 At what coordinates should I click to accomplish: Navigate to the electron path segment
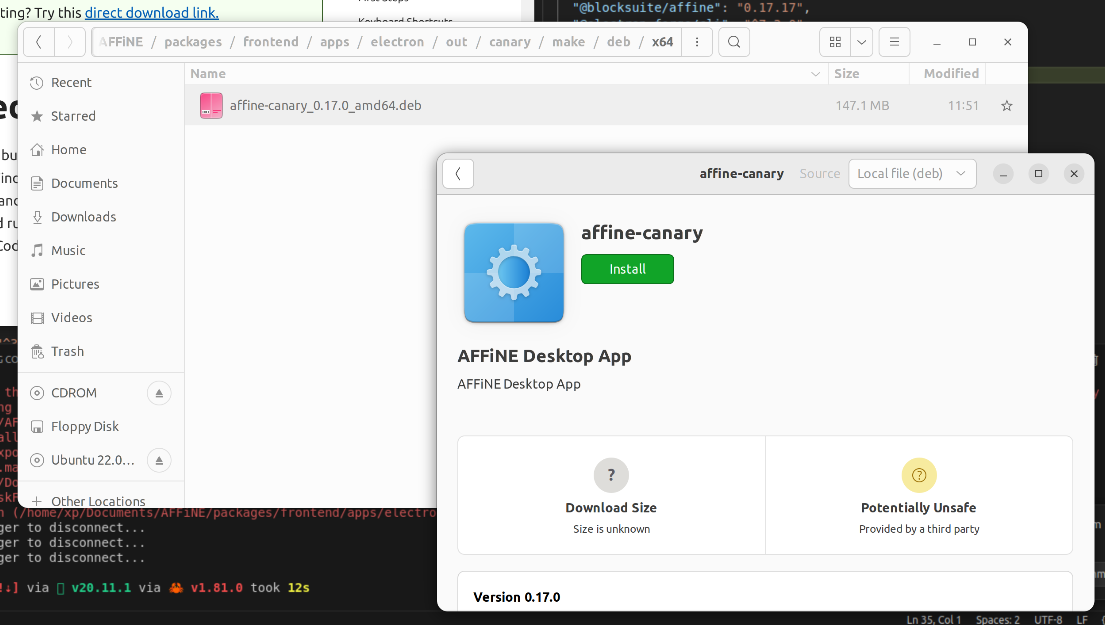pyautogui.click(x=397, y=42)
